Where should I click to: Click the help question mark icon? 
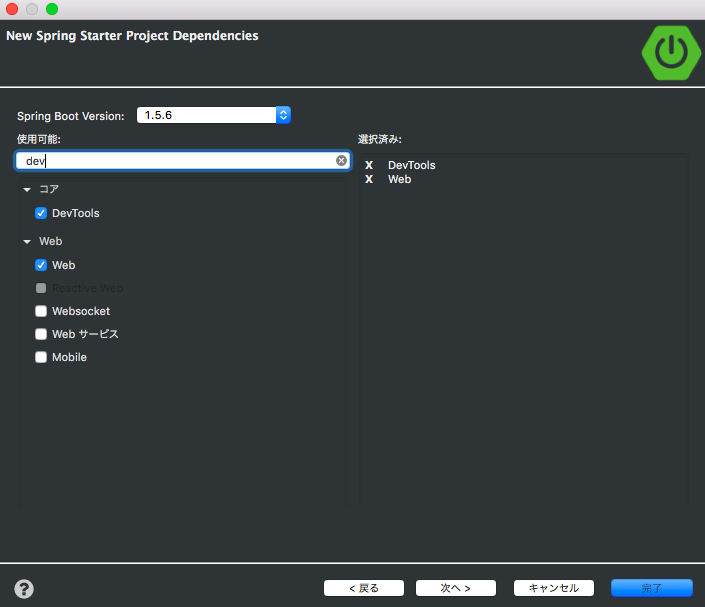coord(24,589)
